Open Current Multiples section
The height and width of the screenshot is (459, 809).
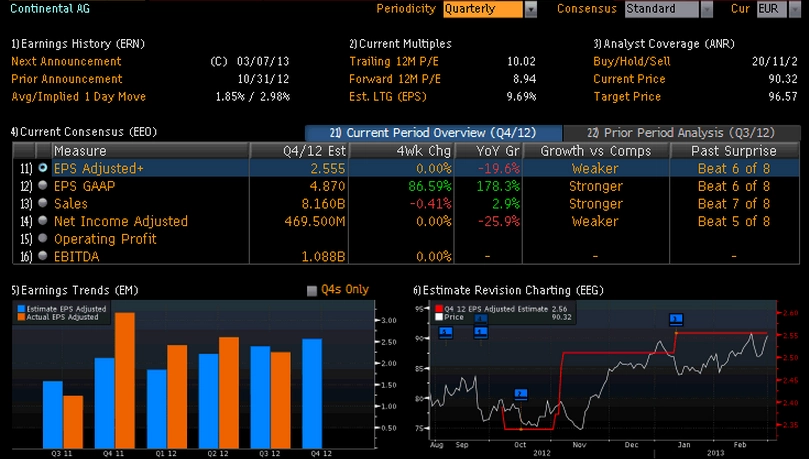pyautogui.click(x=400, y=44)
